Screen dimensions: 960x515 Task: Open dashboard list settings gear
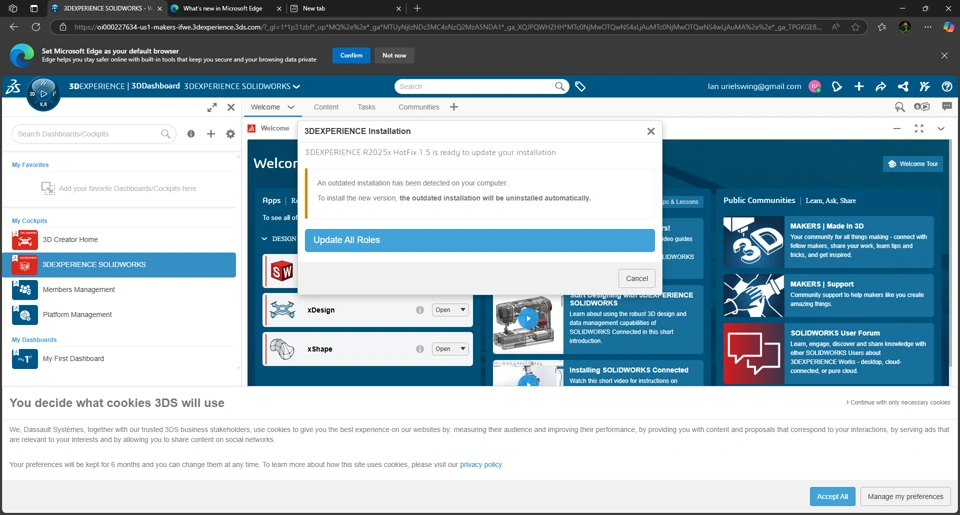click(x=230, y=133)
